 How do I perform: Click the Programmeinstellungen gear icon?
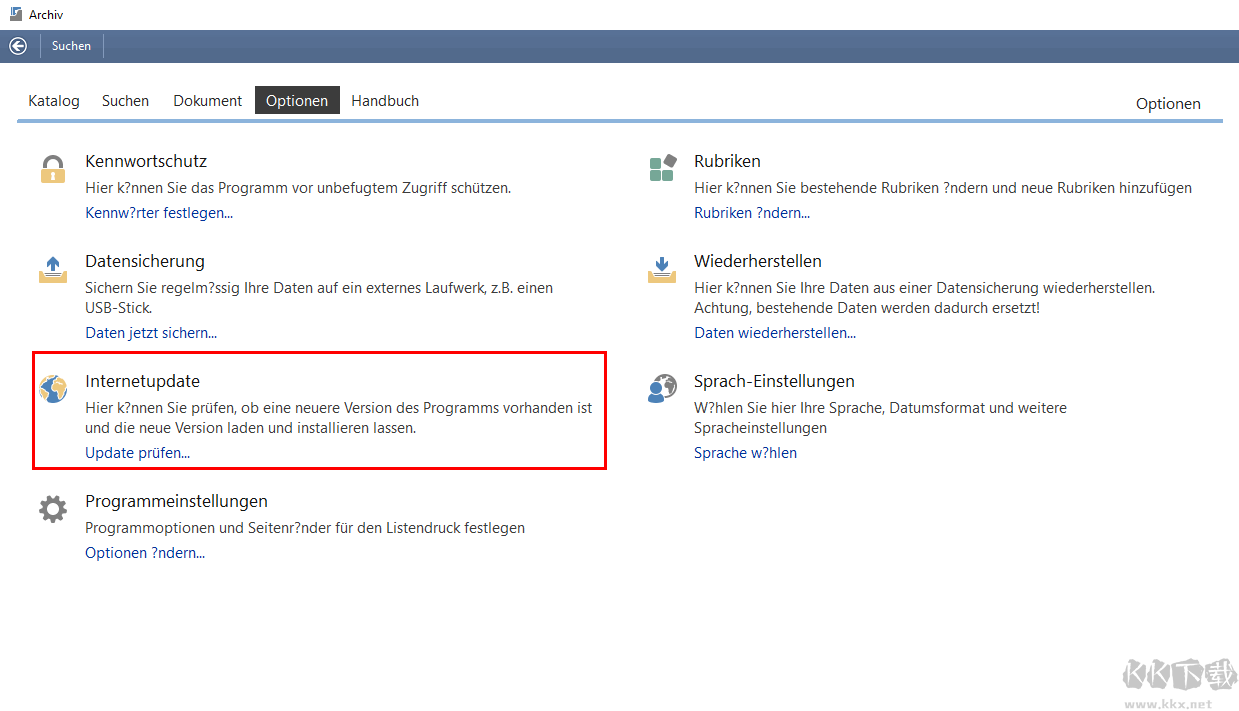coord(53,509)
